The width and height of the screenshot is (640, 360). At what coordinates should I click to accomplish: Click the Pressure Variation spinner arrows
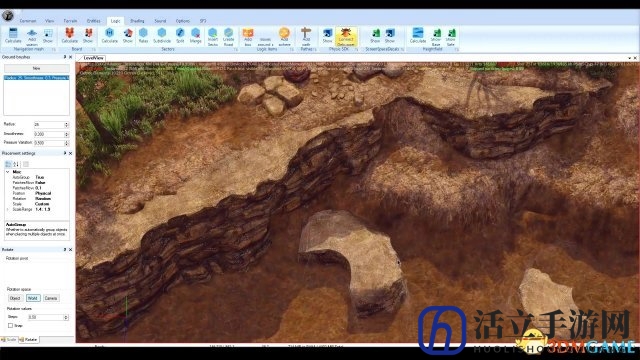(67, 143)
